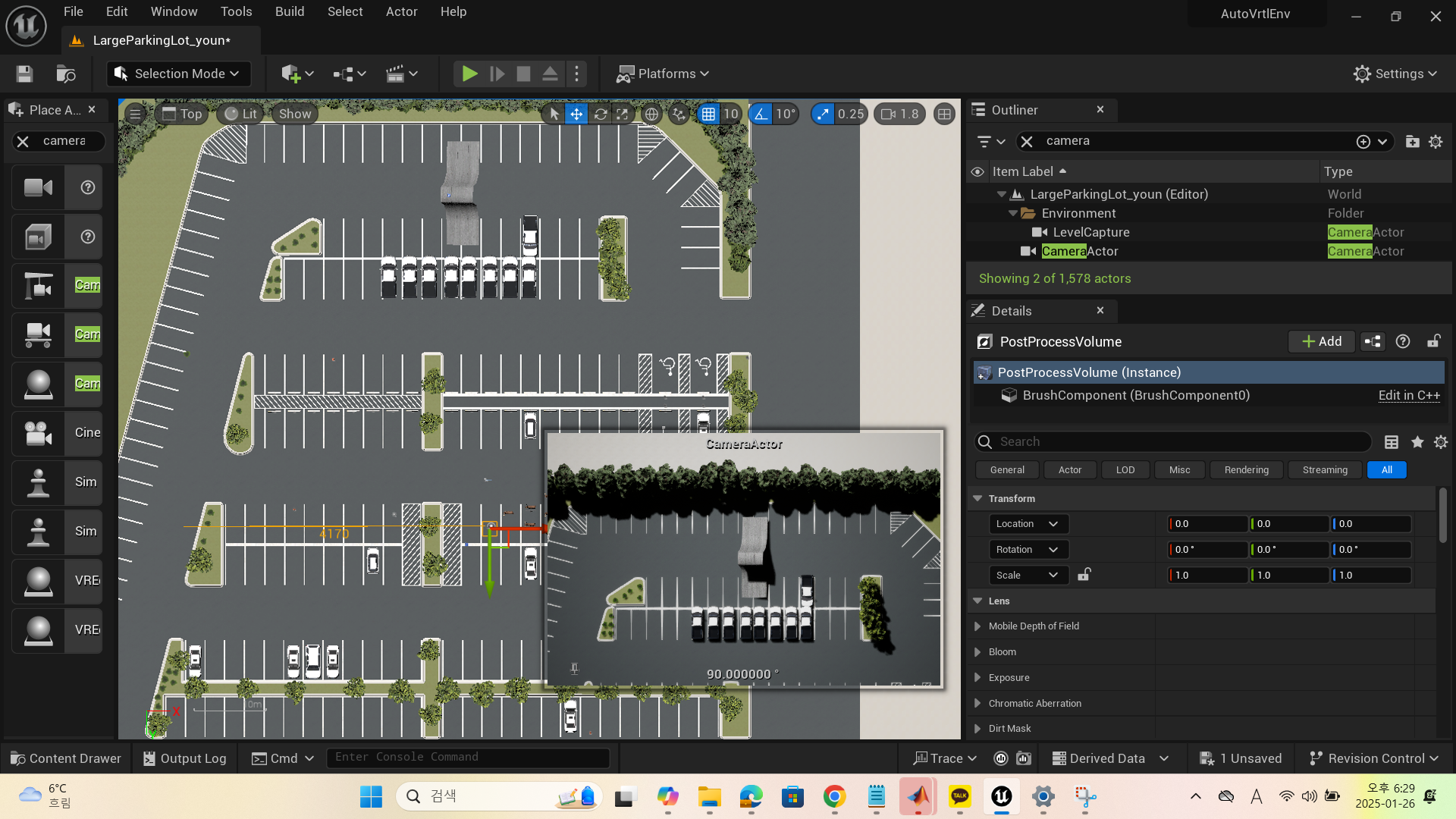Click the Add component button
Viewport: 1456px width, 819px height.
pos(1321,341)
